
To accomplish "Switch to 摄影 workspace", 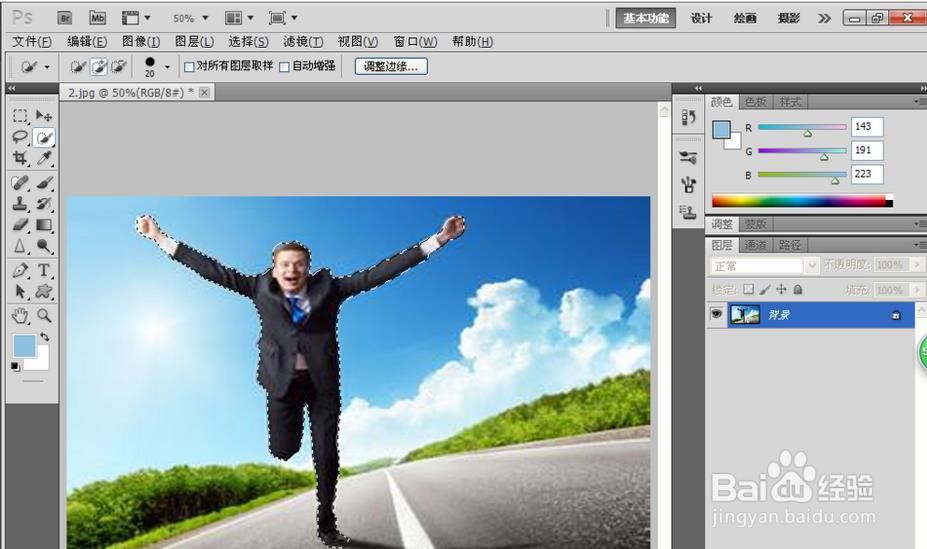I will click(x=789, y=18).
